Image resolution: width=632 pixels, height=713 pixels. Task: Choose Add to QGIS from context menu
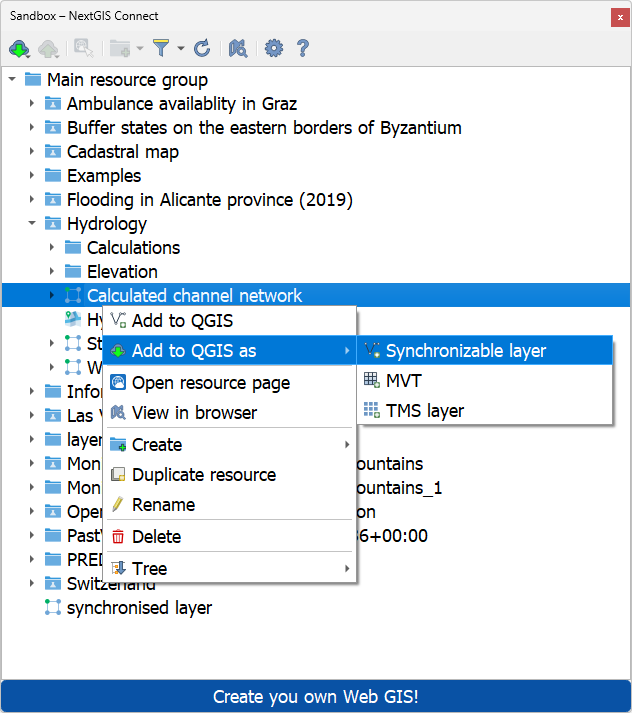click(229, 321)
